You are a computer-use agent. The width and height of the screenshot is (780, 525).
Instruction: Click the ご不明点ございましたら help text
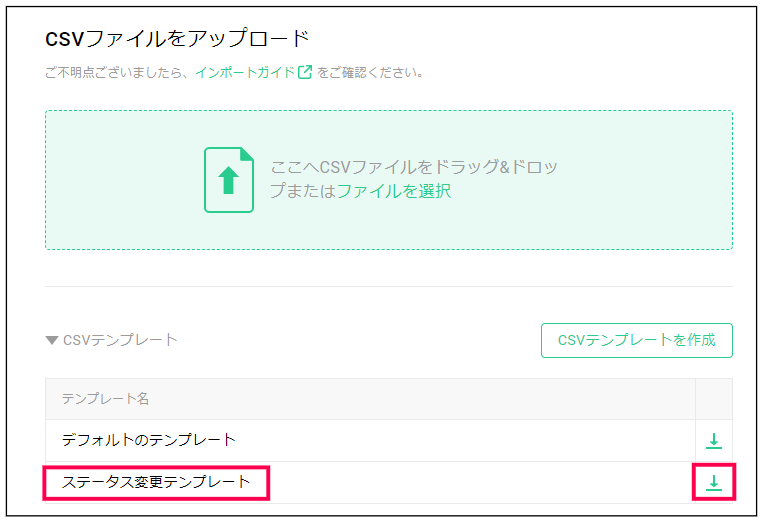116,73
